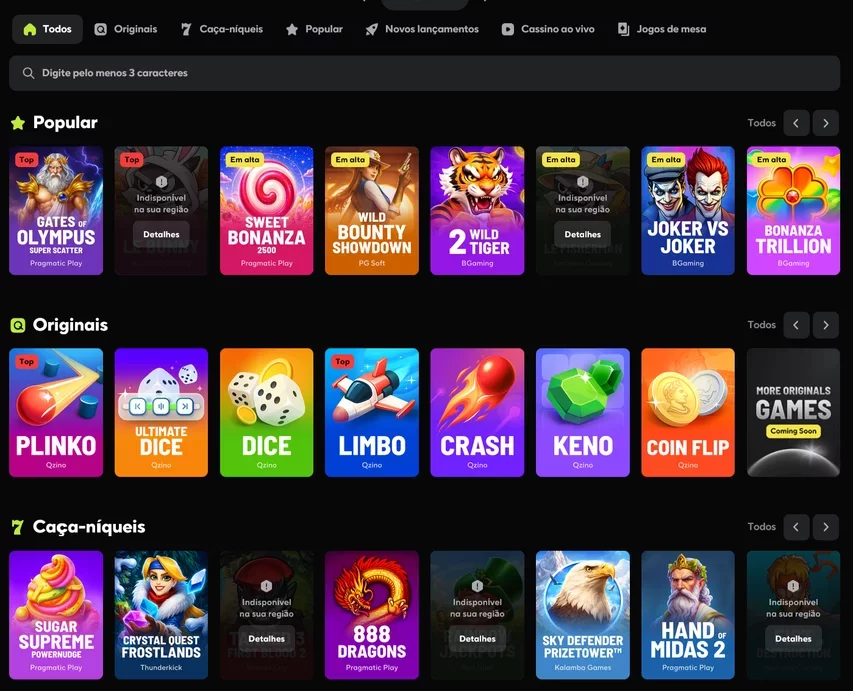Open Cassino ao vivo tab
The image size is (853, 691).
[548, 29]
